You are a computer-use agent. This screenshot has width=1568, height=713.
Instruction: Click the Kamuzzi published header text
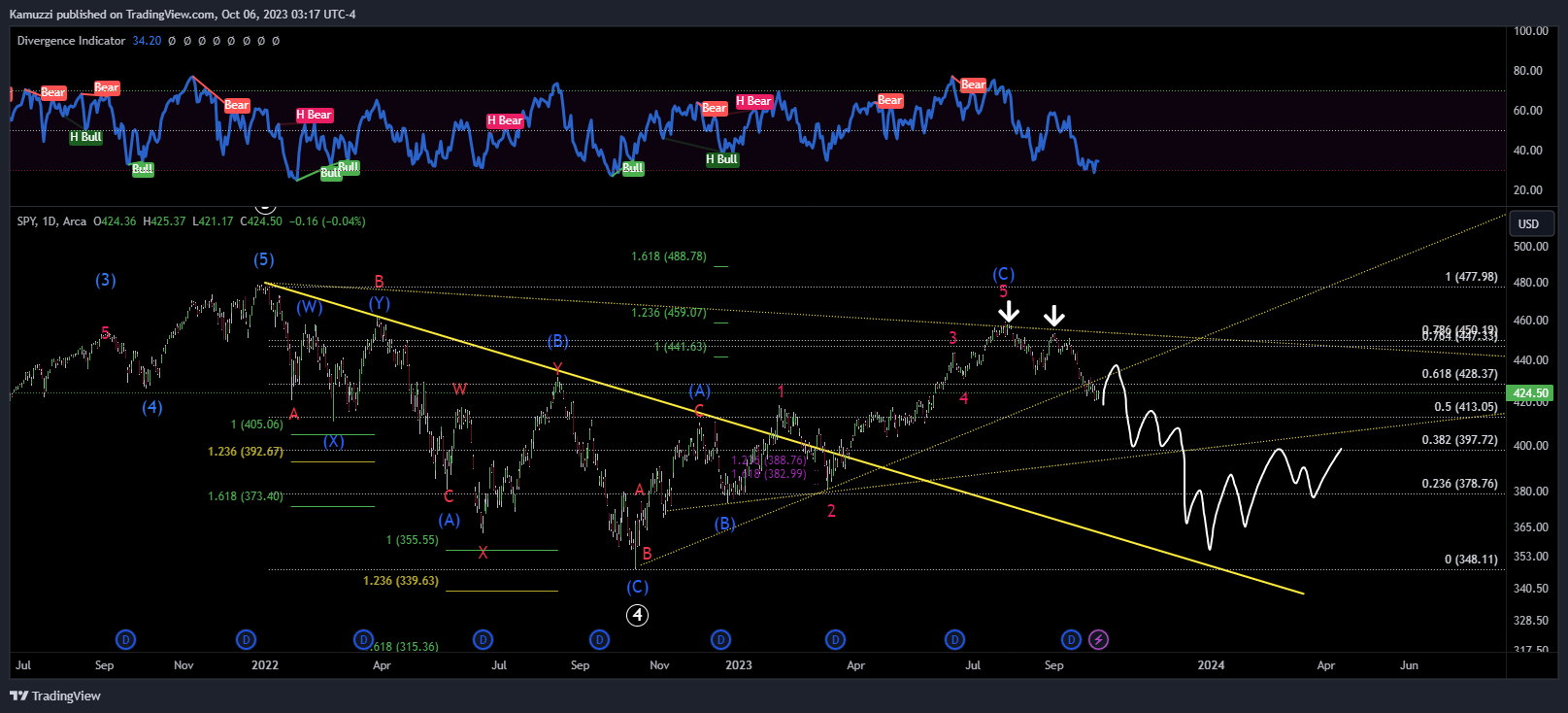click(x=183, y=14)
